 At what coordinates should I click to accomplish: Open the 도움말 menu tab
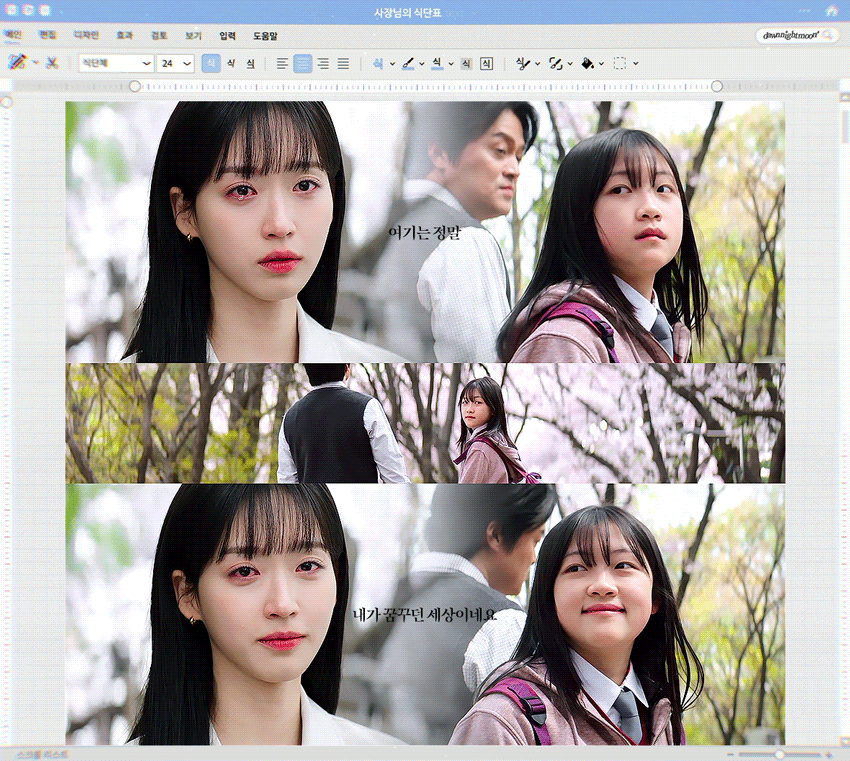pos(265,36)
